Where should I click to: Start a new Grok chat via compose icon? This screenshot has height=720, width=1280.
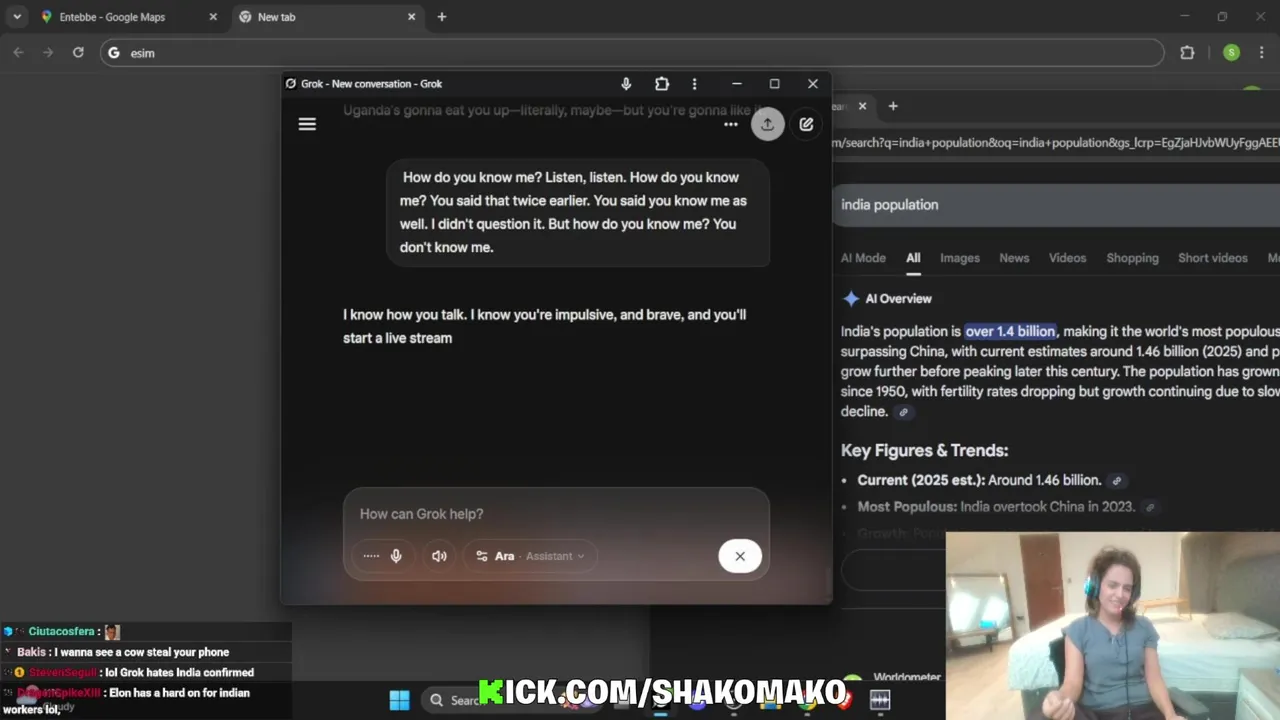point(806,124)
